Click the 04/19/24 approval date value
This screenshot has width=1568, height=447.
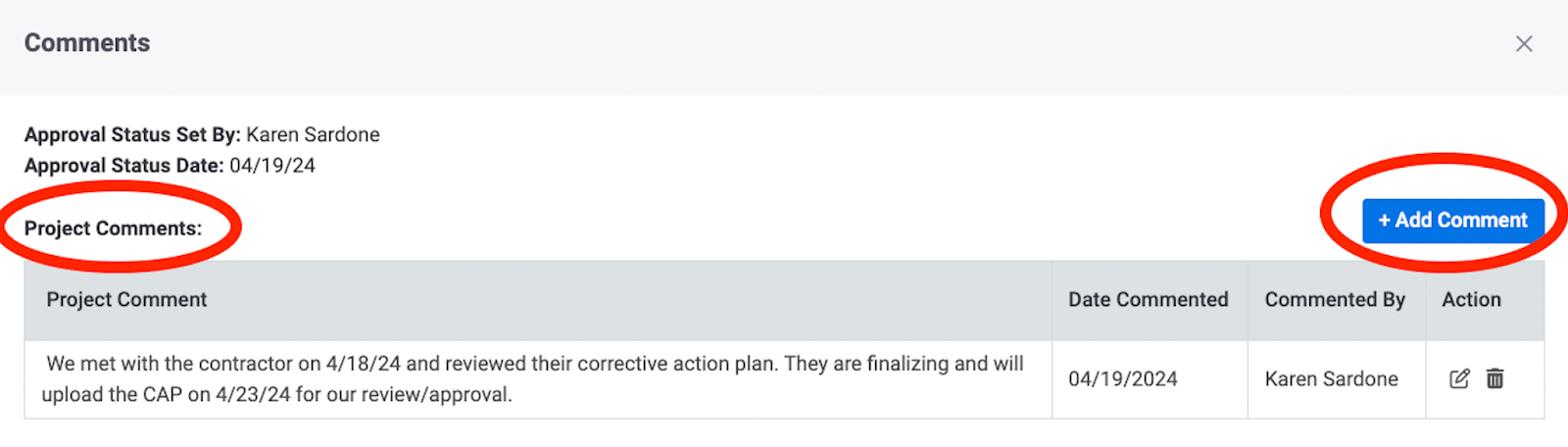(x=272, y=166)
